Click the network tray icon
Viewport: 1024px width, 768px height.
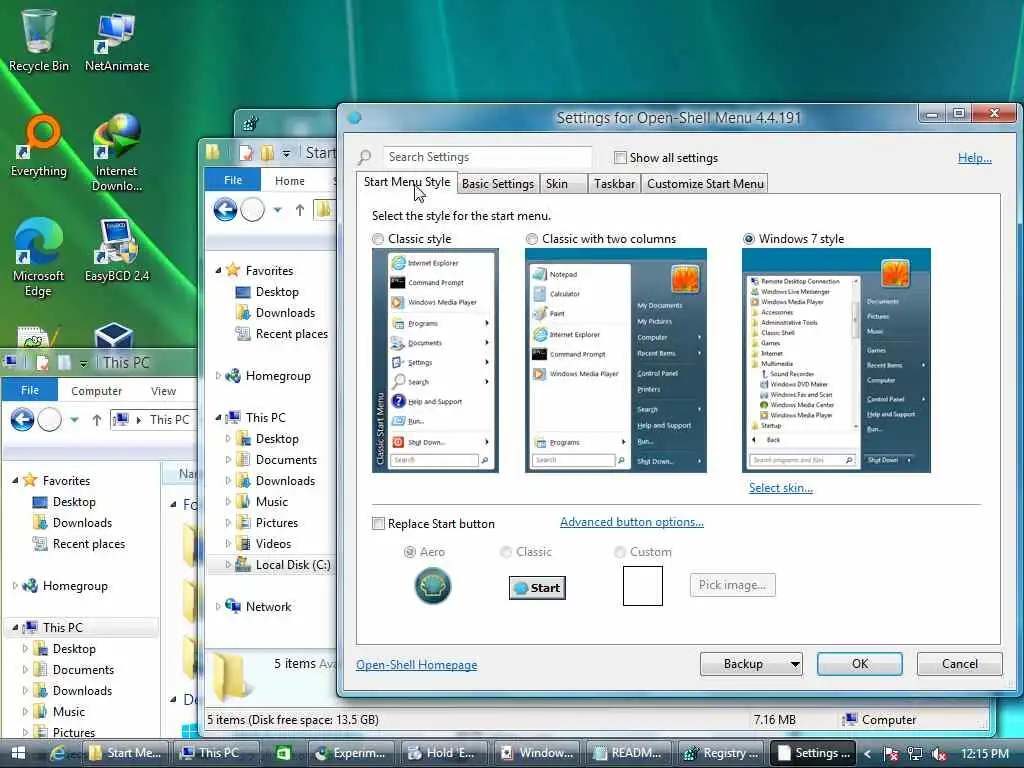[x=915, y=754]
